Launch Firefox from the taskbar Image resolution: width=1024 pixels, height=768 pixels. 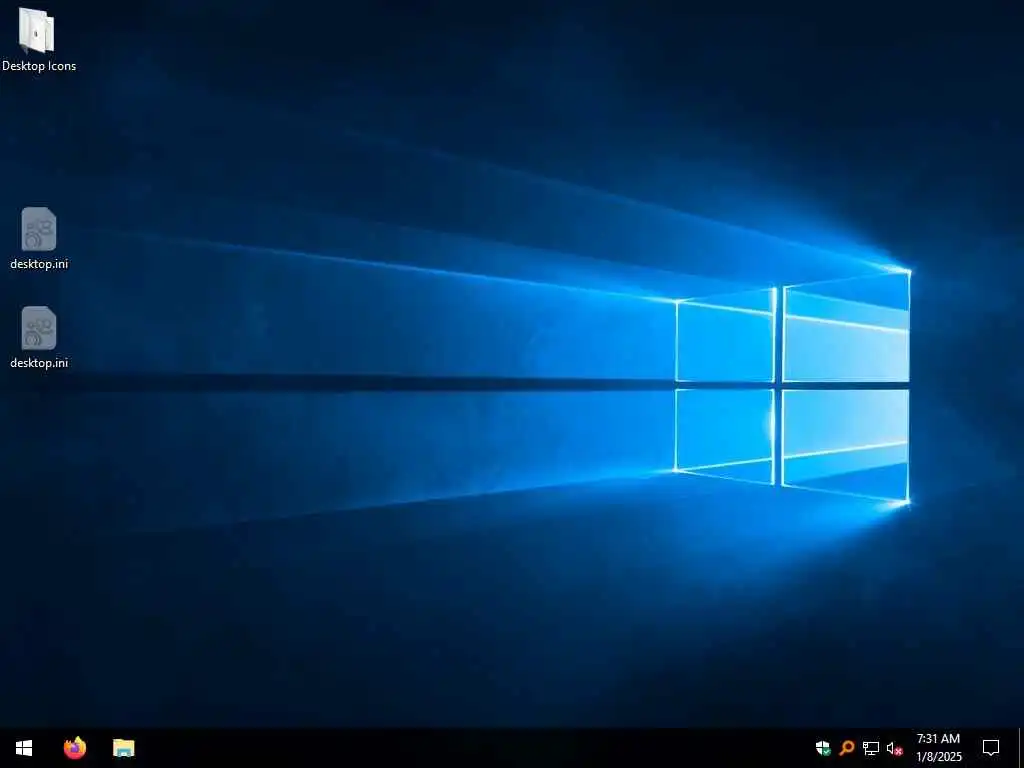point(75,748)
